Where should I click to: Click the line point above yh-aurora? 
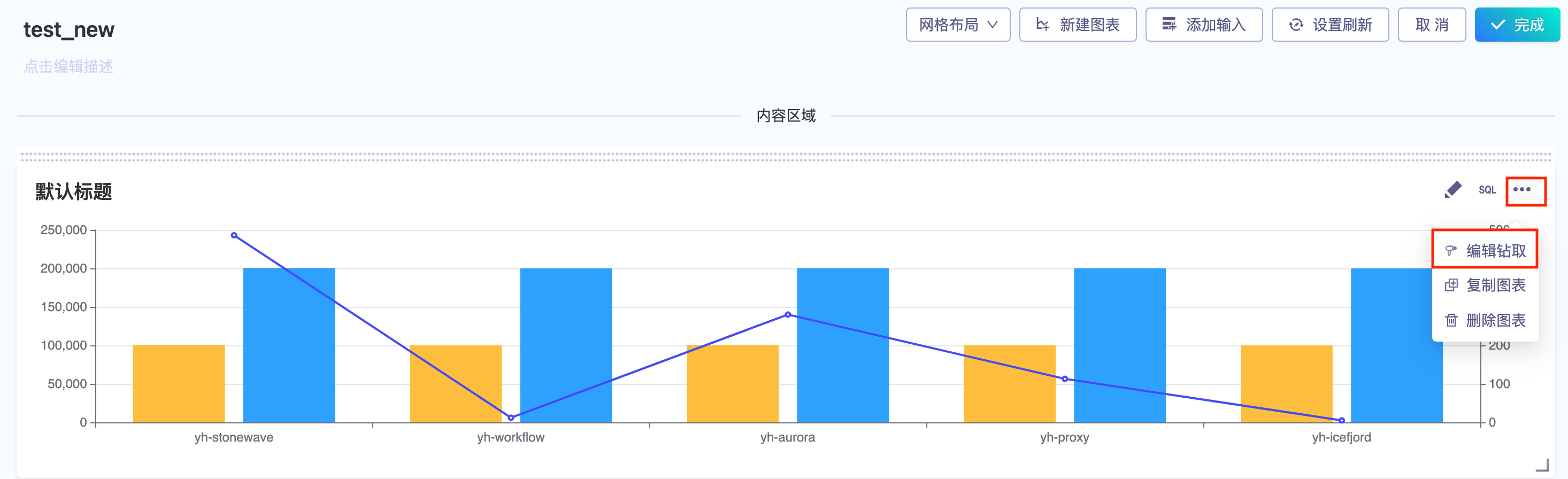(788, 315)
